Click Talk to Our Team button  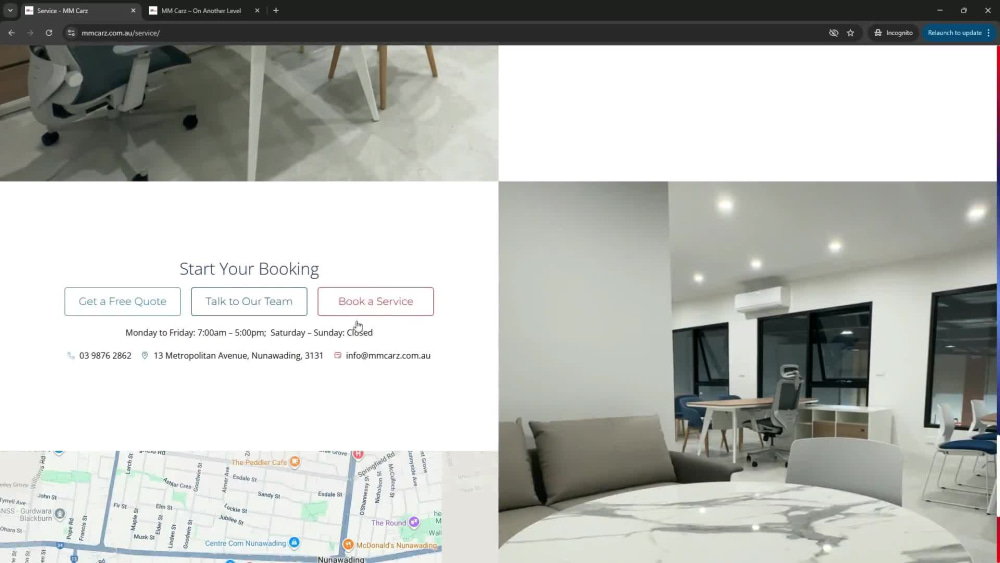[249, 302]
